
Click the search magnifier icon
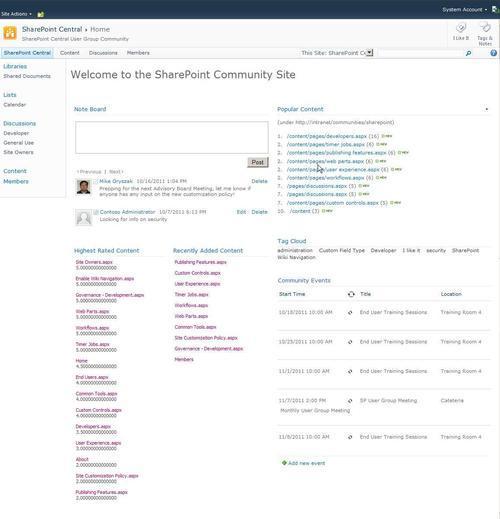point(468,53)
